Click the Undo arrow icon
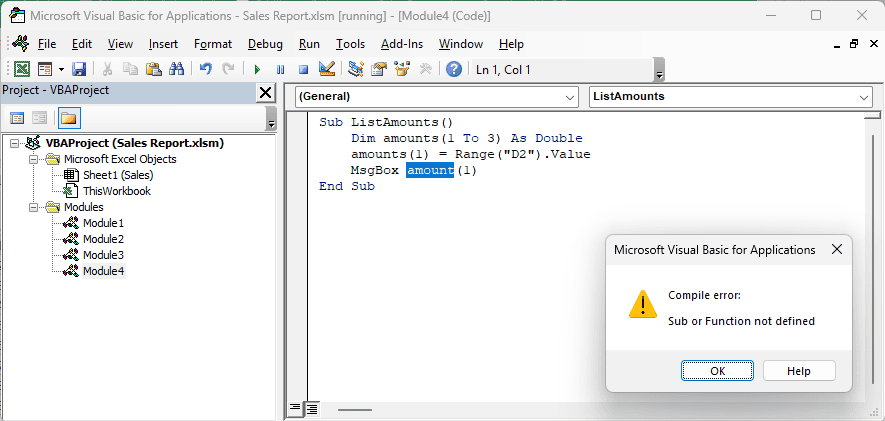The image size is (885, 421). (206, 69)
